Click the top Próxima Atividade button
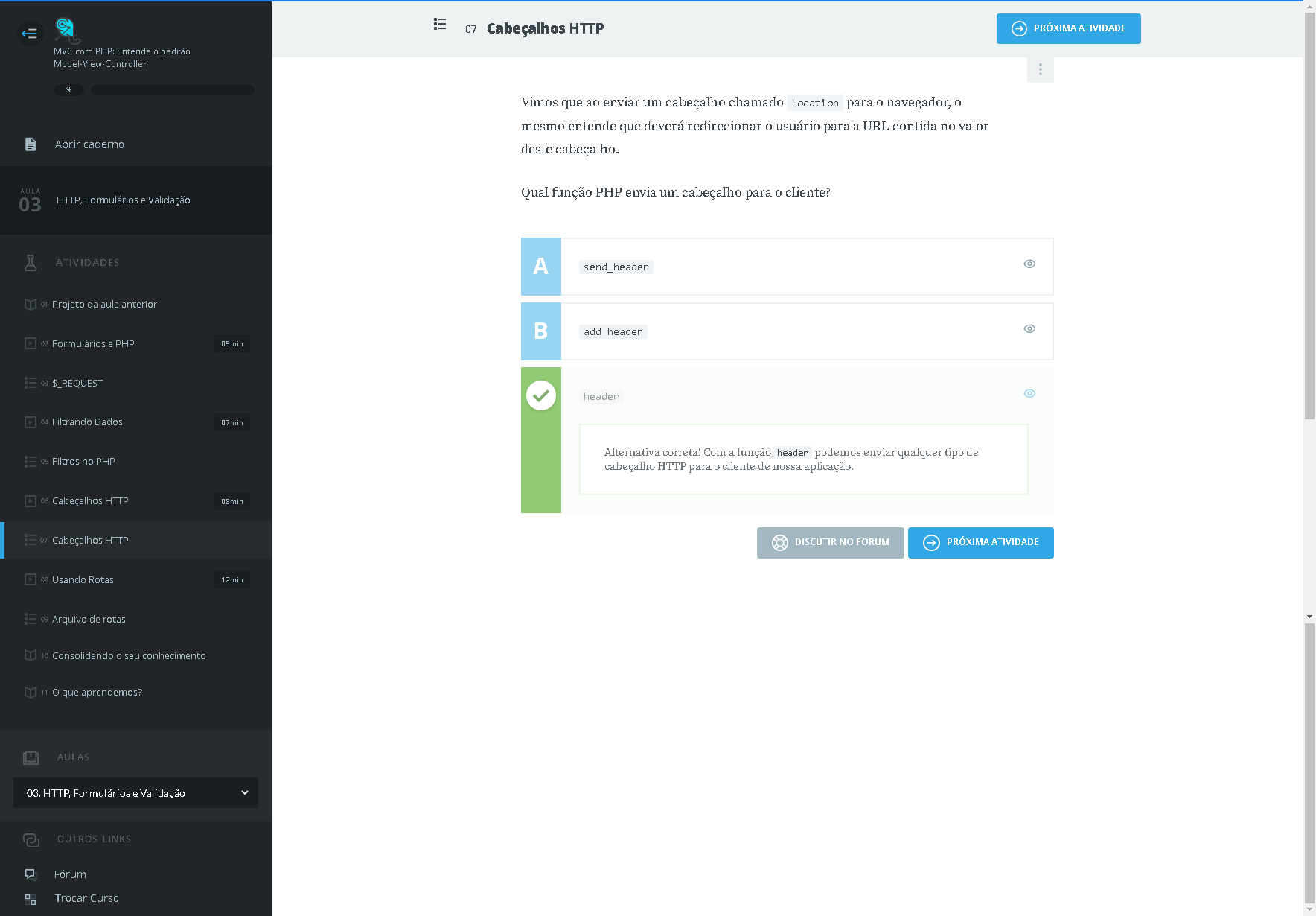The width and height of the screenshot is (1316, 916). [1068, 29]
